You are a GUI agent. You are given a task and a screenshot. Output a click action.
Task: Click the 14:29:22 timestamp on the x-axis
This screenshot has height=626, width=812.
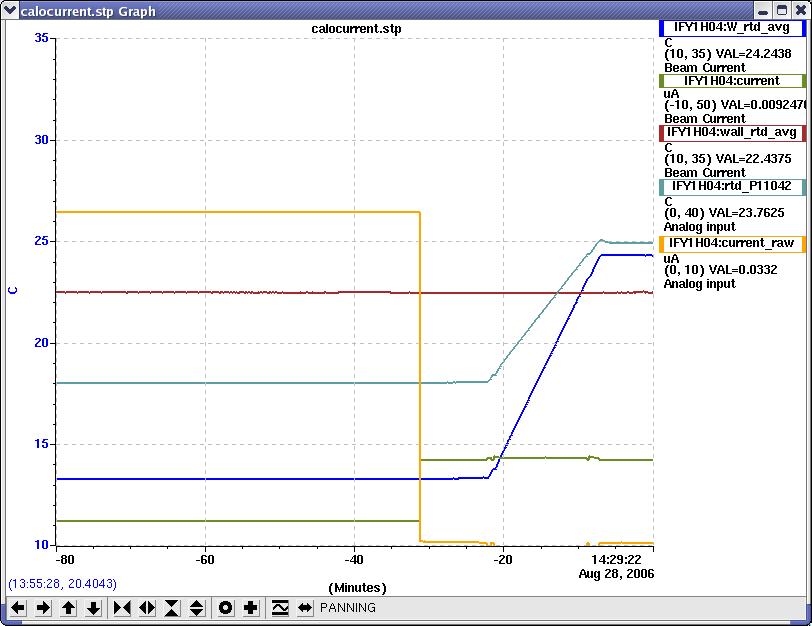click(x=616, y=560)
